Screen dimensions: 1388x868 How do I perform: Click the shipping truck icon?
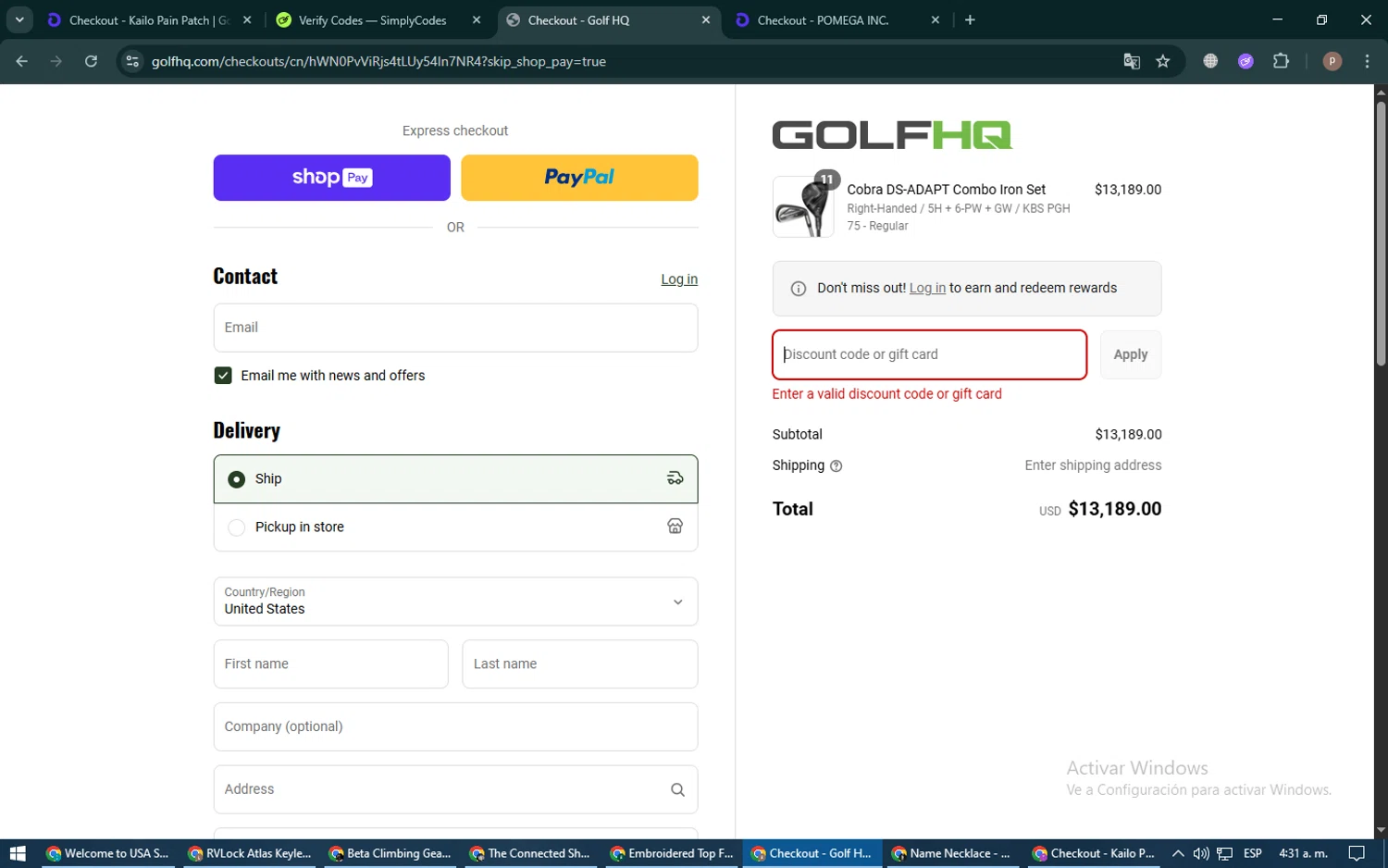pyautogui.click(x=675, y=478)
